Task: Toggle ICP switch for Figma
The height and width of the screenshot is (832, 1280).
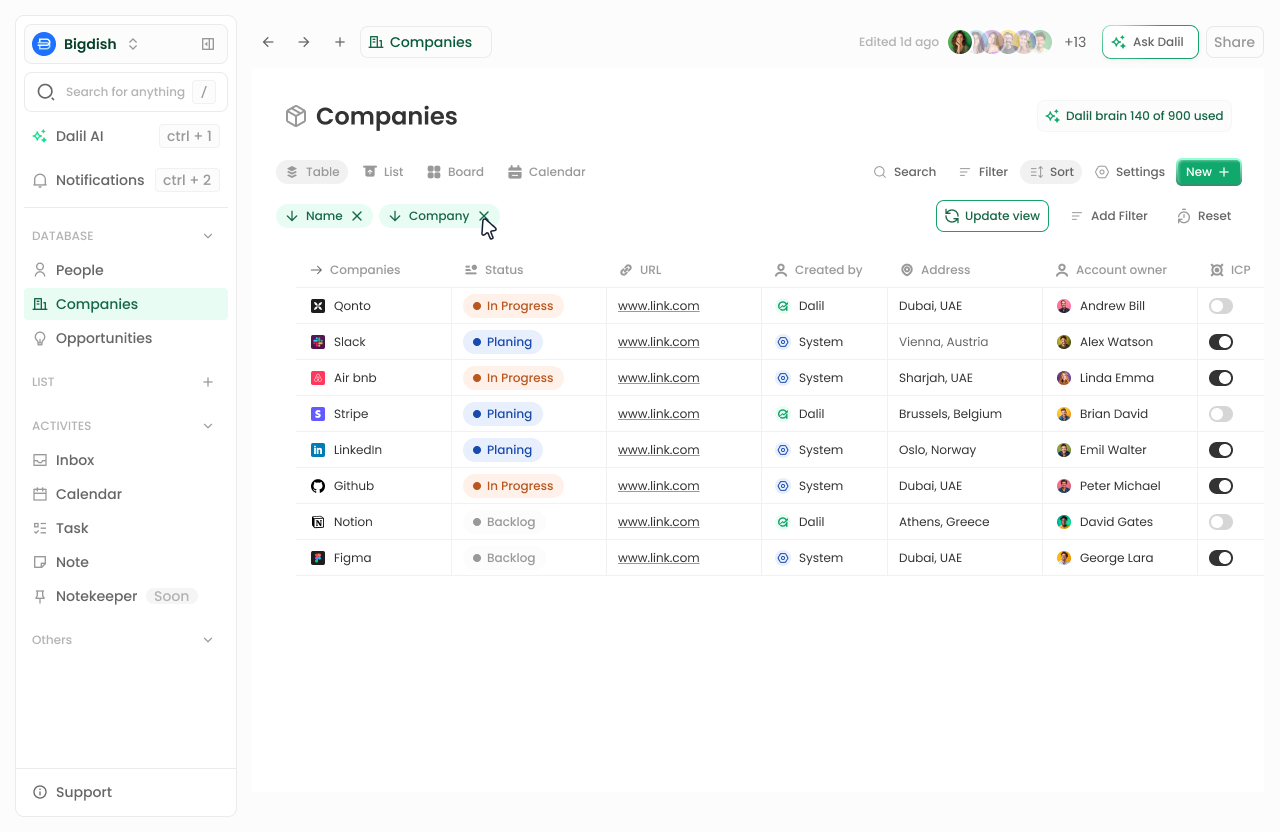Action: 1221,558
